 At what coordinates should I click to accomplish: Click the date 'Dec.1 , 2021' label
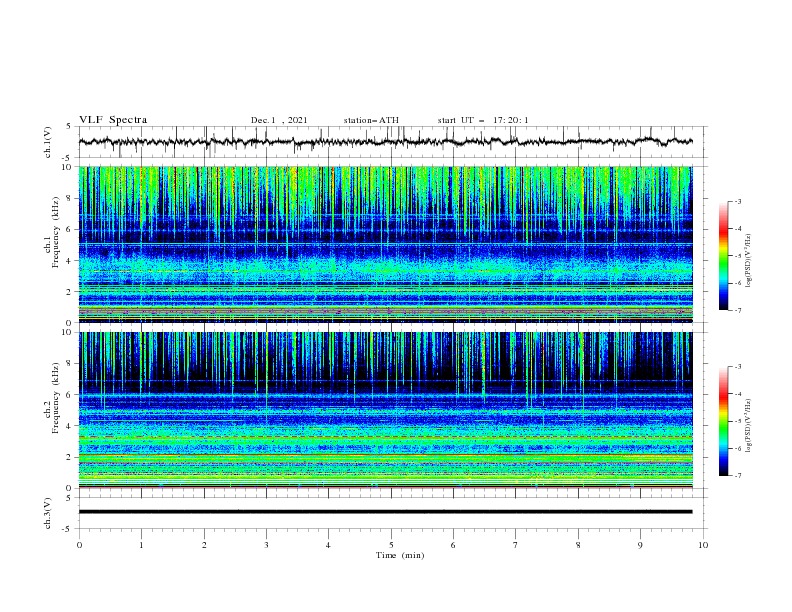(x=279, y=120)
